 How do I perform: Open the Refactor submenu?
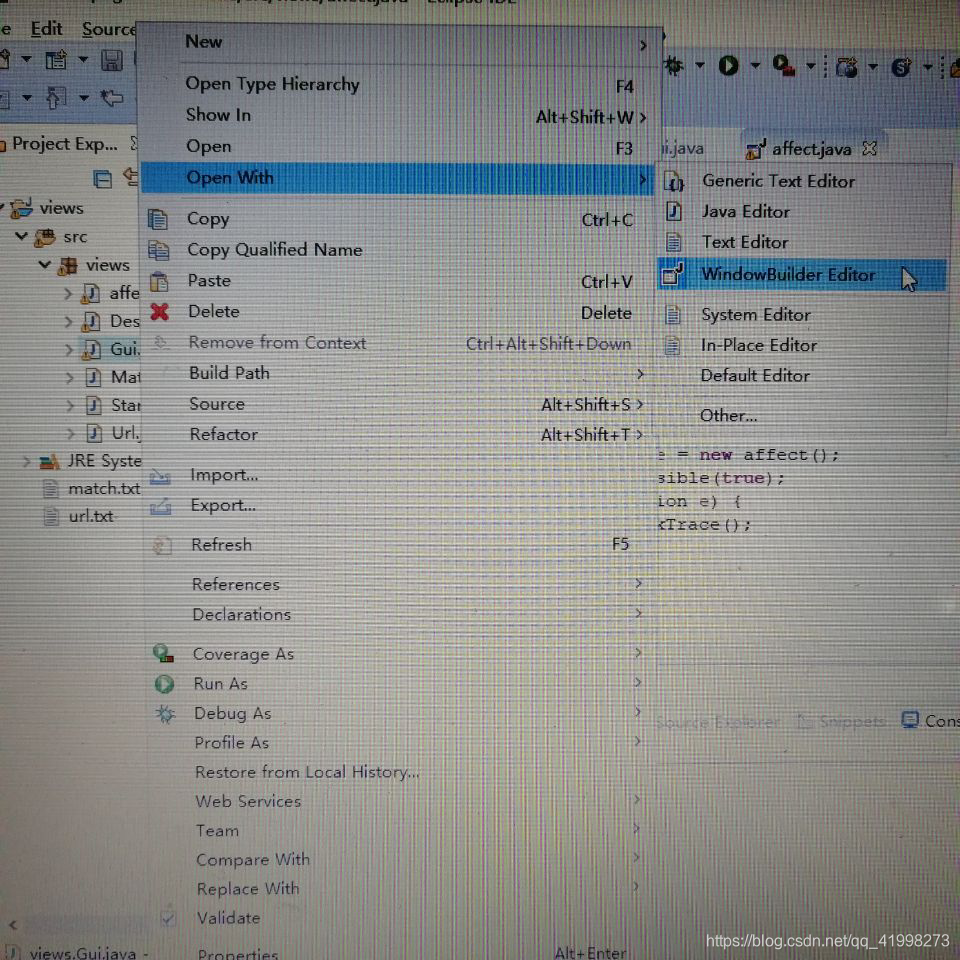point(398,435)
